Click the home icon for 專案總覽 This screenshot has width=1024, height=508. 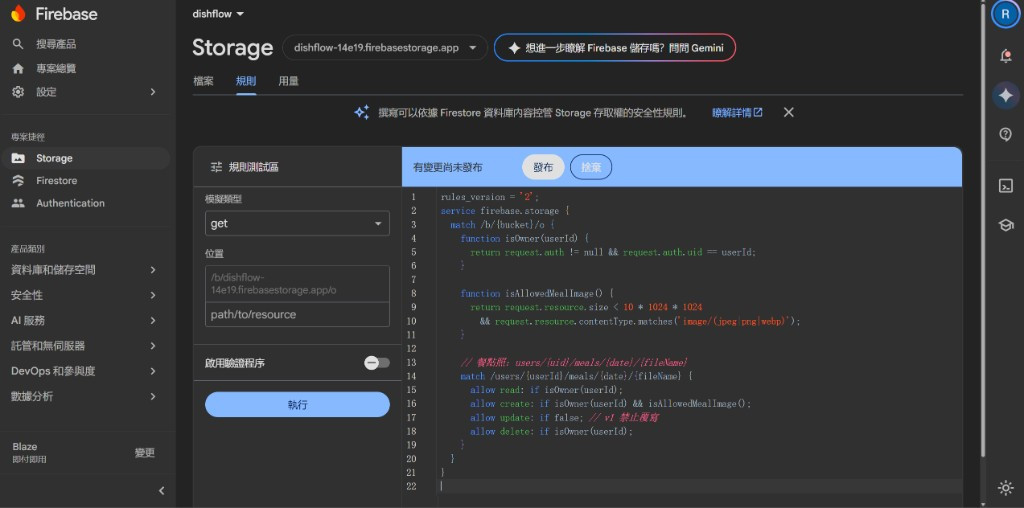click(x=18, y=68)
